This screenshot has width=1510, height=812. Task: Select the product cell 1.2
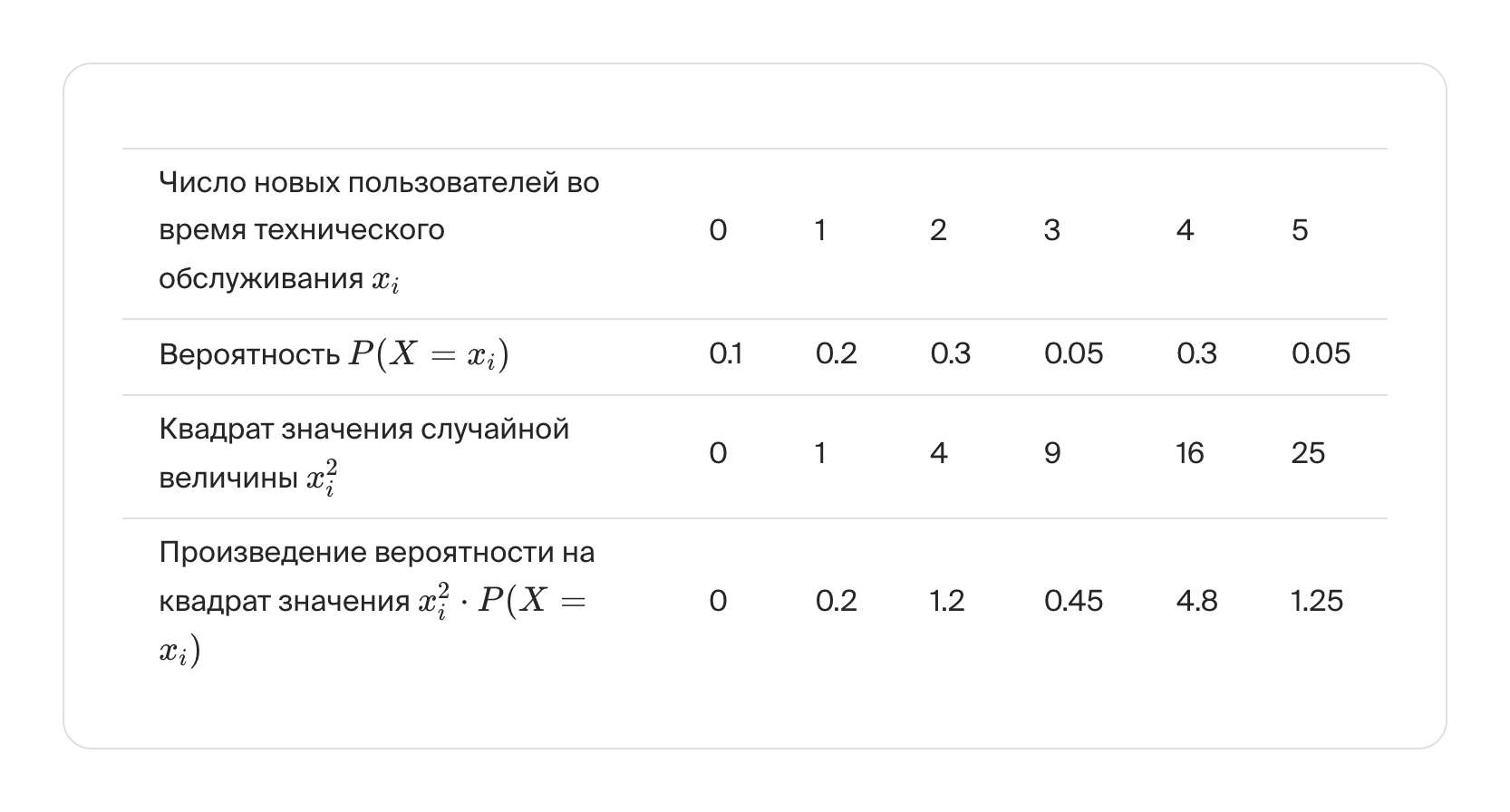coord(947,601)
